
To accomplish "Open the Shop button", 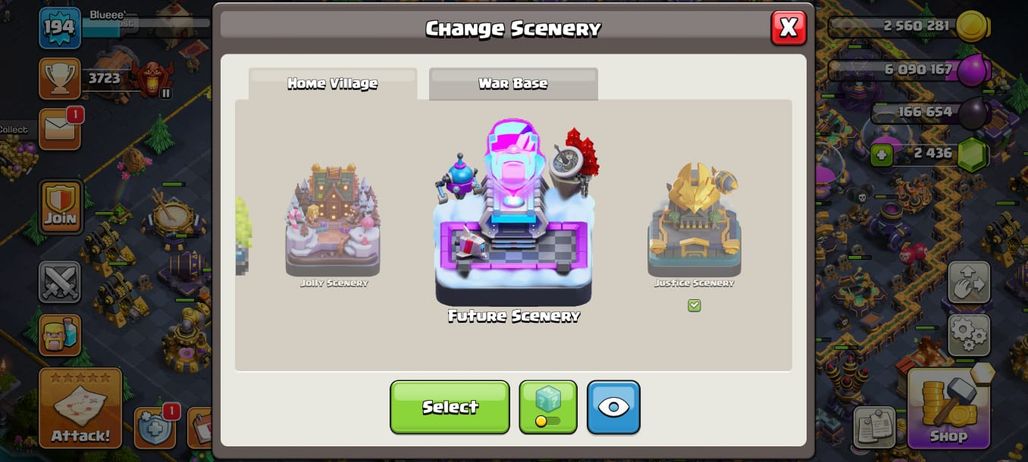I will [x=949, y=408].
